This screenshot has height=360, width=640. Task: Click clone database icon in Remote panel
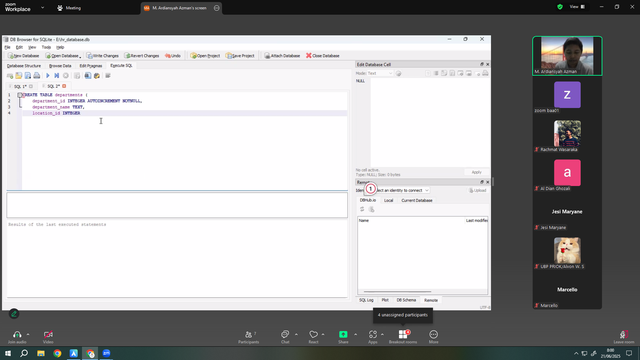[x=371, y=209]
